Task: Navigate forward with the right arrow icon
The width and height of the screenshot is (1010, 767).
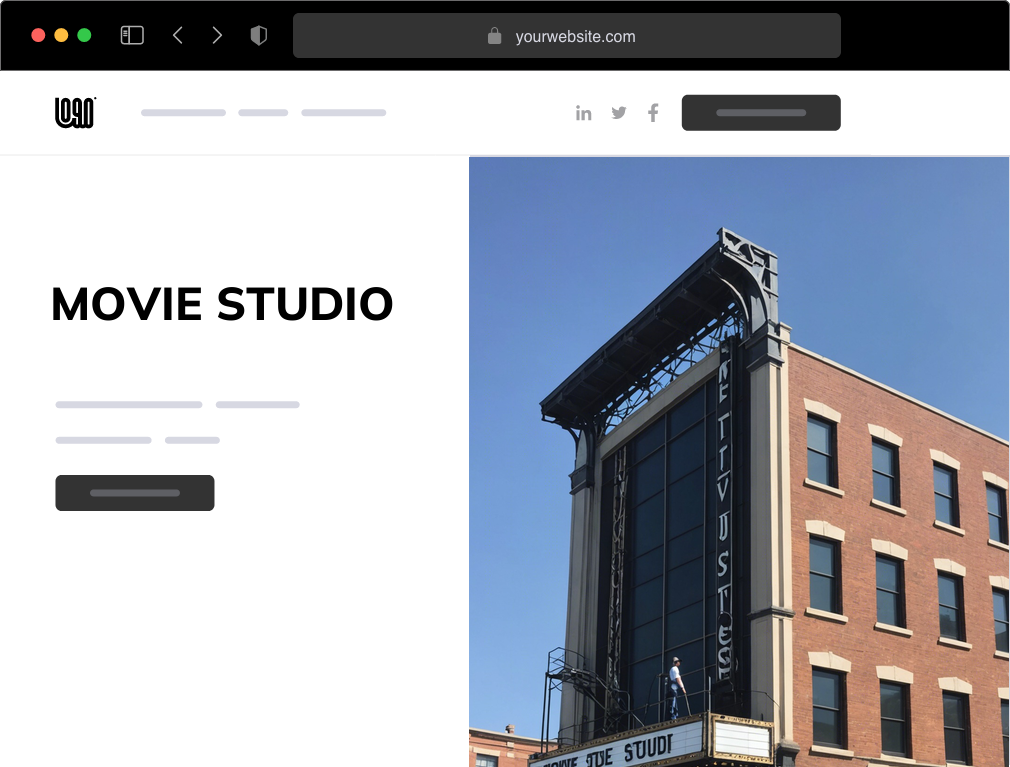Action: (x=217, y=34)
